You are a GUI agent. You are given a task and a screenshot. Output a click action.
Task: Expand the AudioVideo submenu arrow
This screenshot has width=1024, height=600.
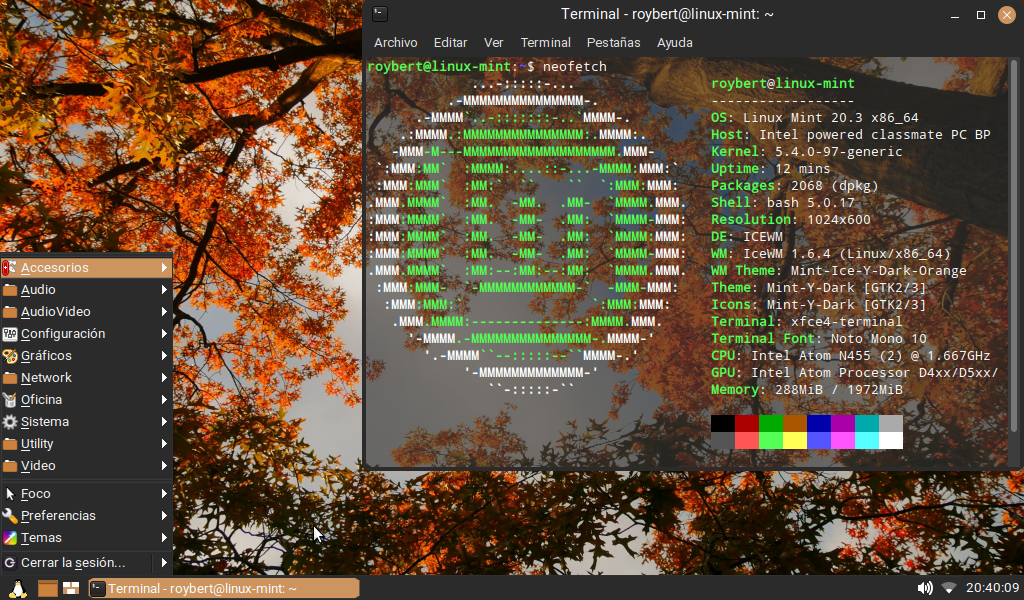click(x=164, y=312)
